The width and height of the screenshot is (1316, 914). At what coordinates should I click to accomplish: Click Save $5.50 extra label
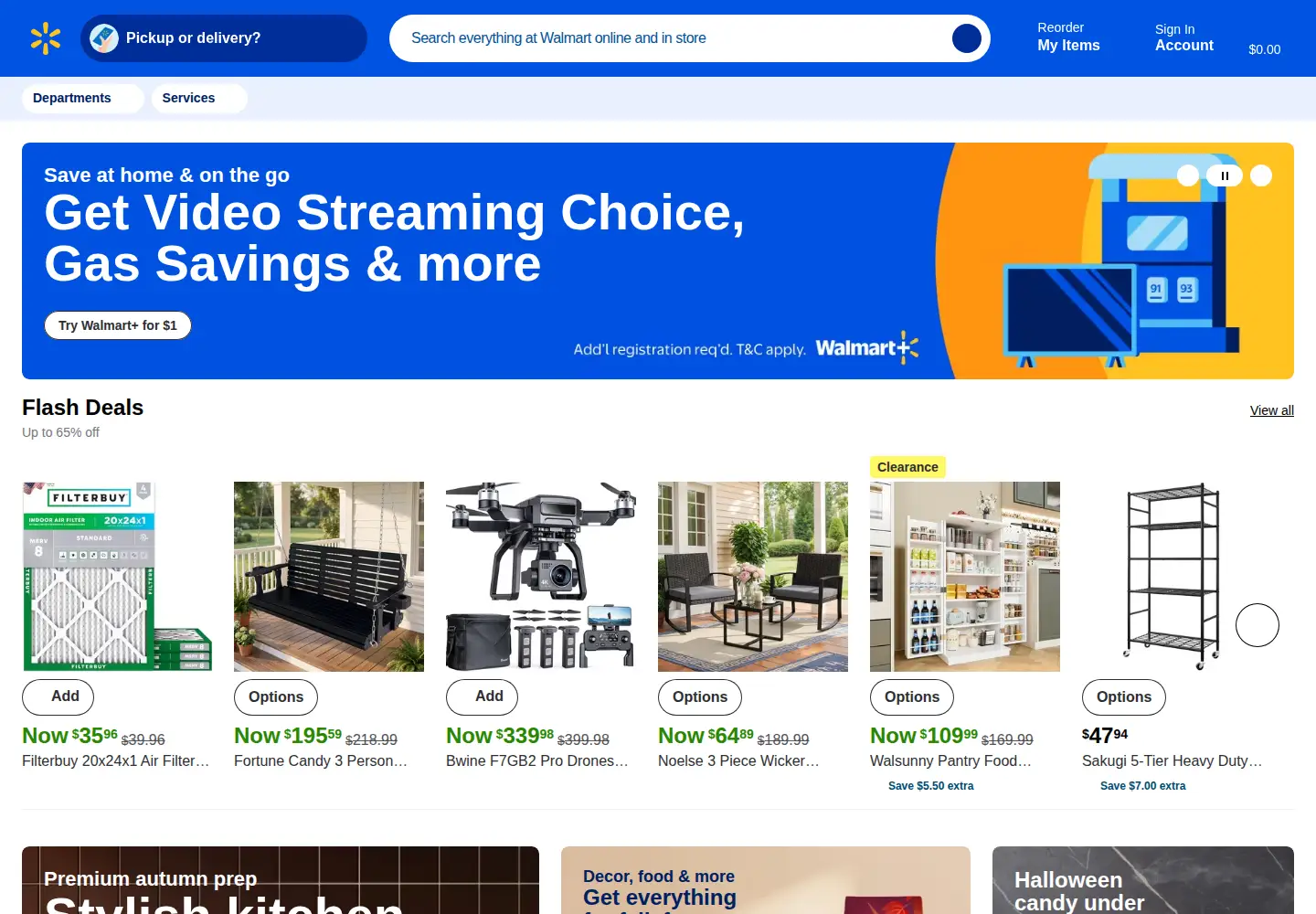pos(930,786)
